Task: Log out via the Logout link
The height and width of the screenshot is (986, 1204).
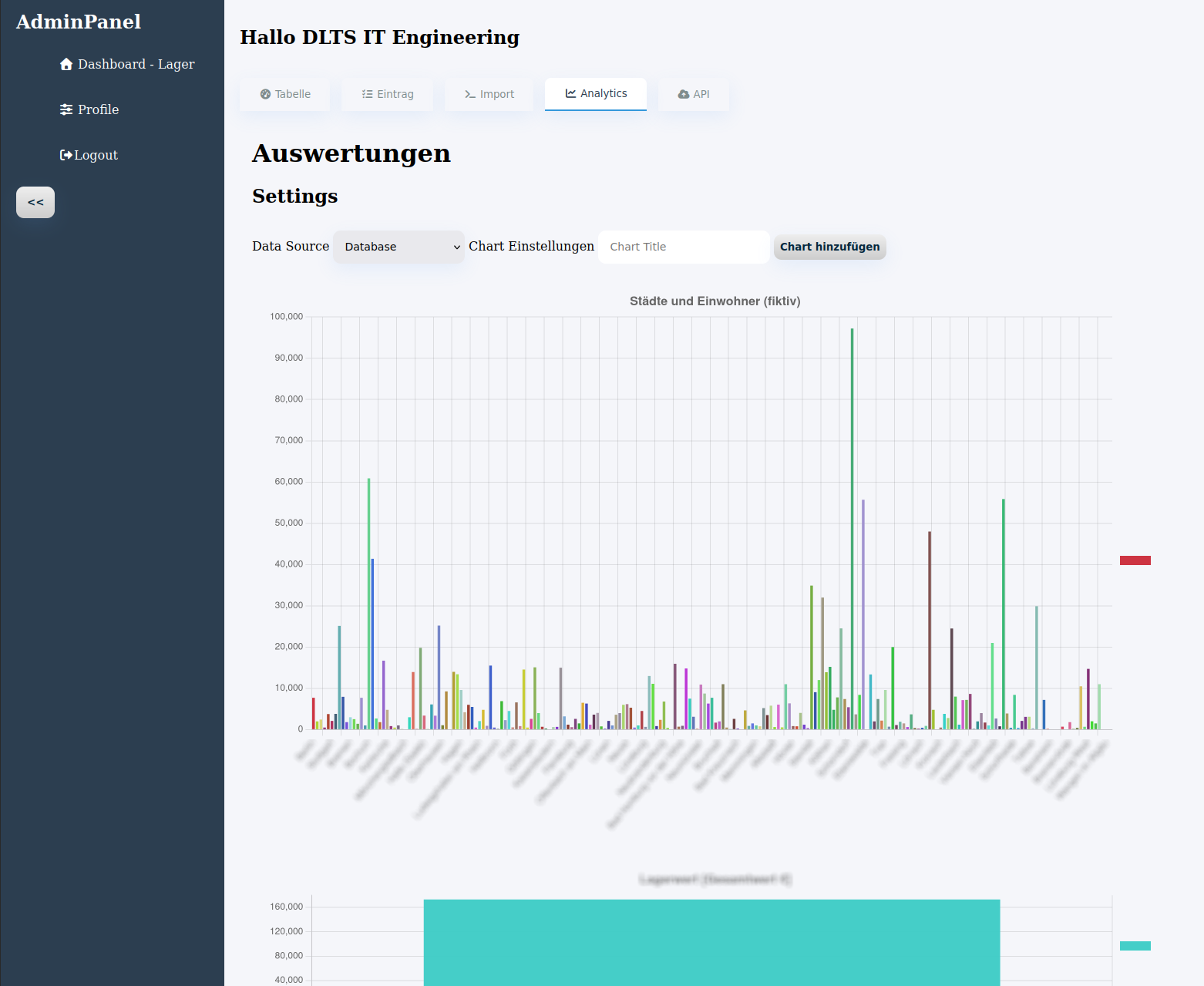Action: (x=89, y=155)
